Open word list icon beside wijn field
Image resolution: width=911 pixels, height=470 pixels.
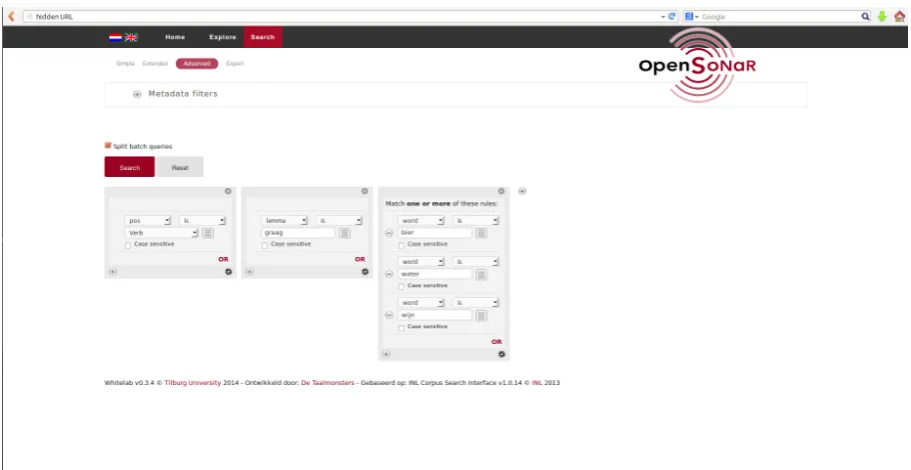pyautogui.click(x=481, y=315)
